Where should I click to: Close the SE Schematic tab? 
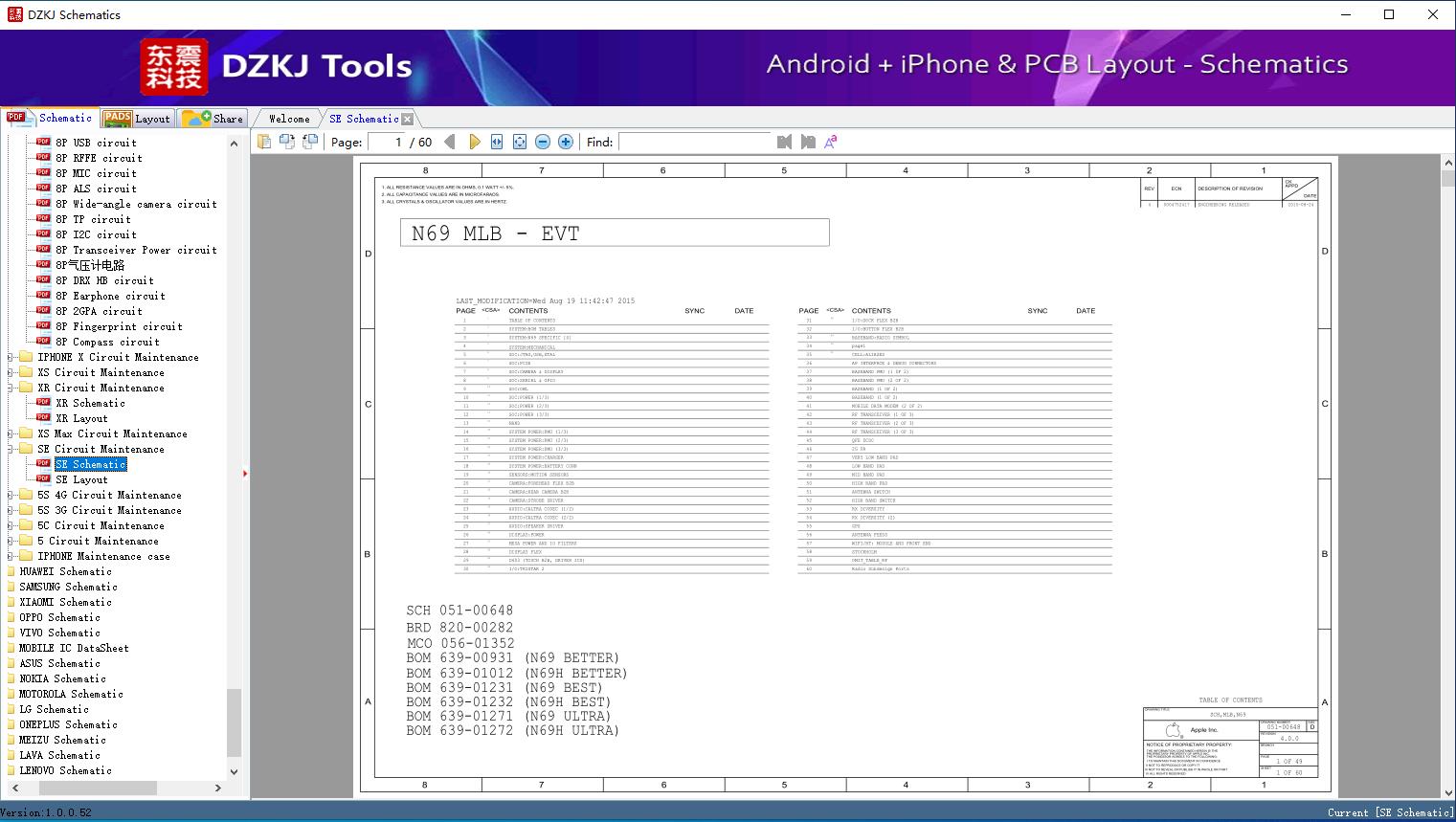pyautogui.click(x=408, y=119)
